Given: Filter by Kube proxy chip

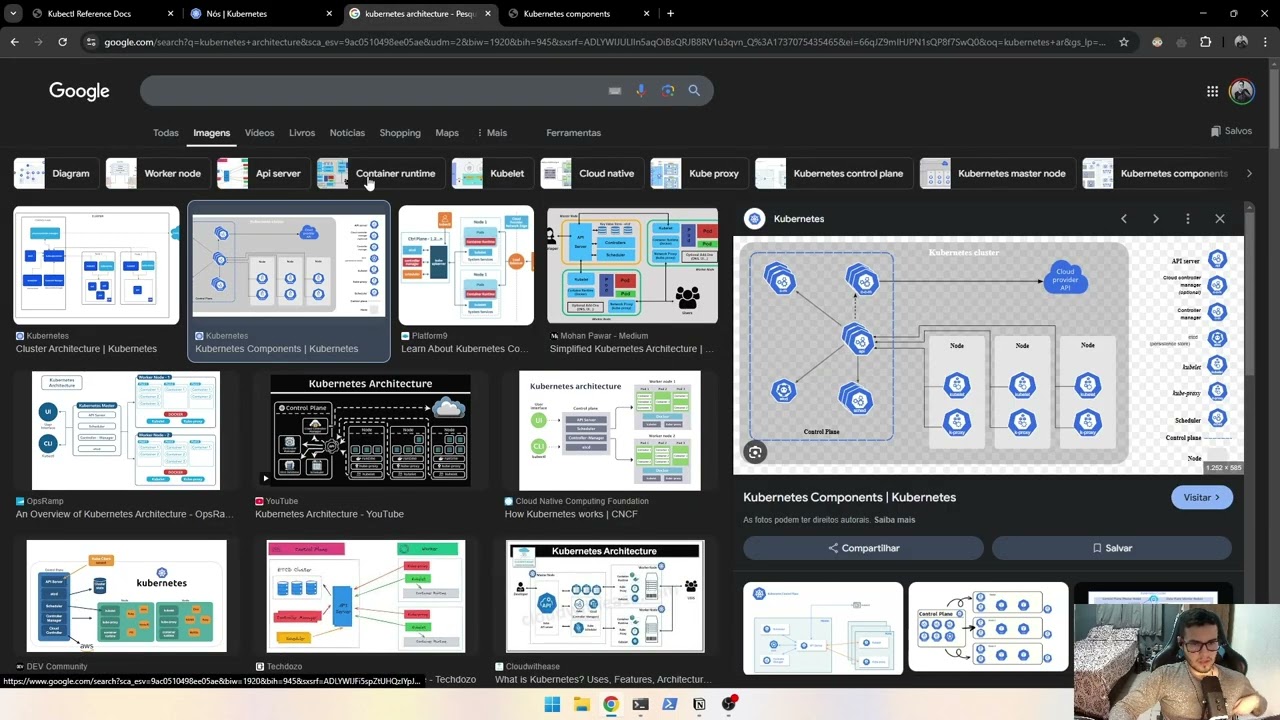Looking at the screenshot, I should (x=699, y=173).
